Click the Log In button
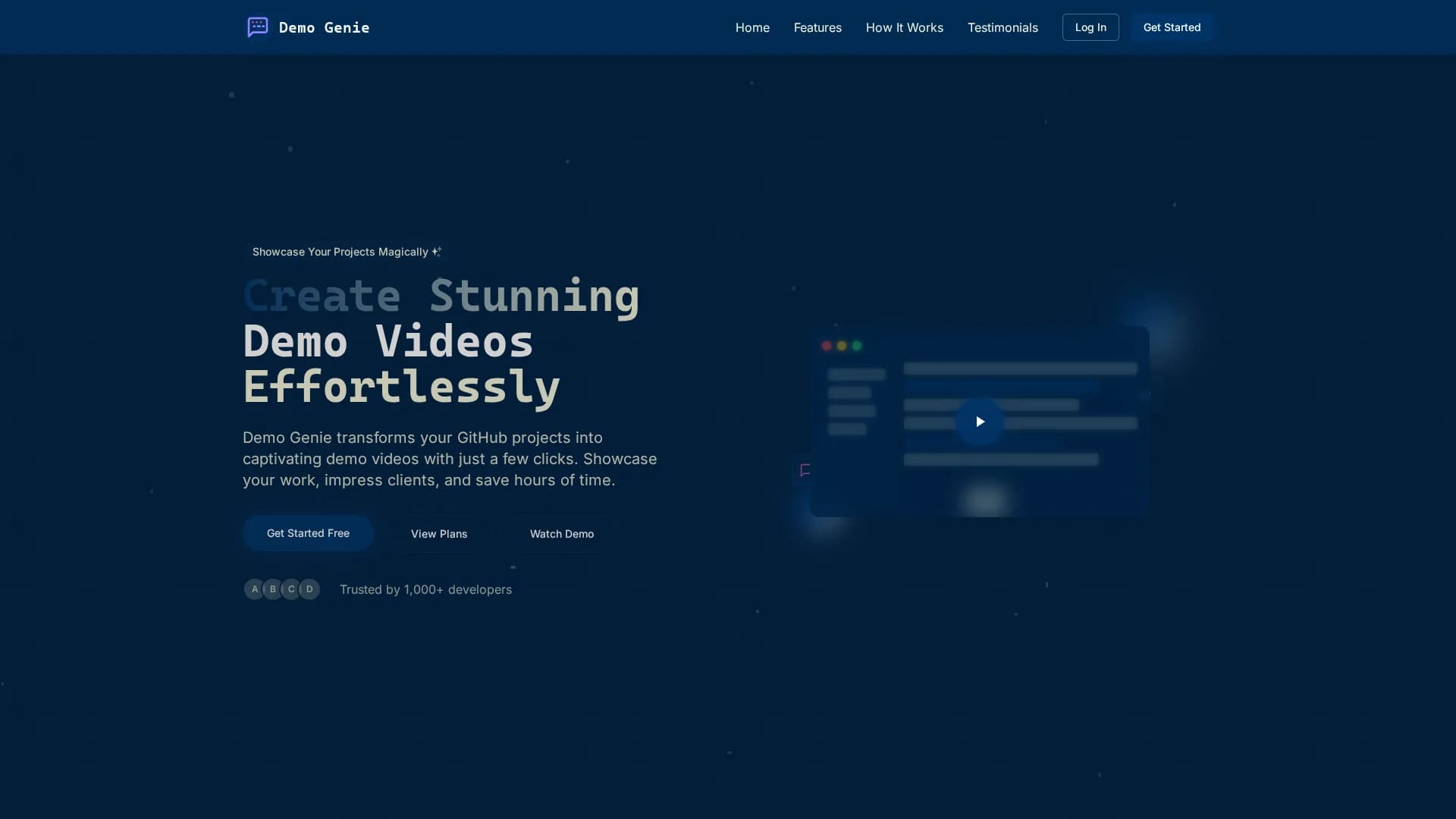Screen dimensions: 1456x819 (1090, 27)
